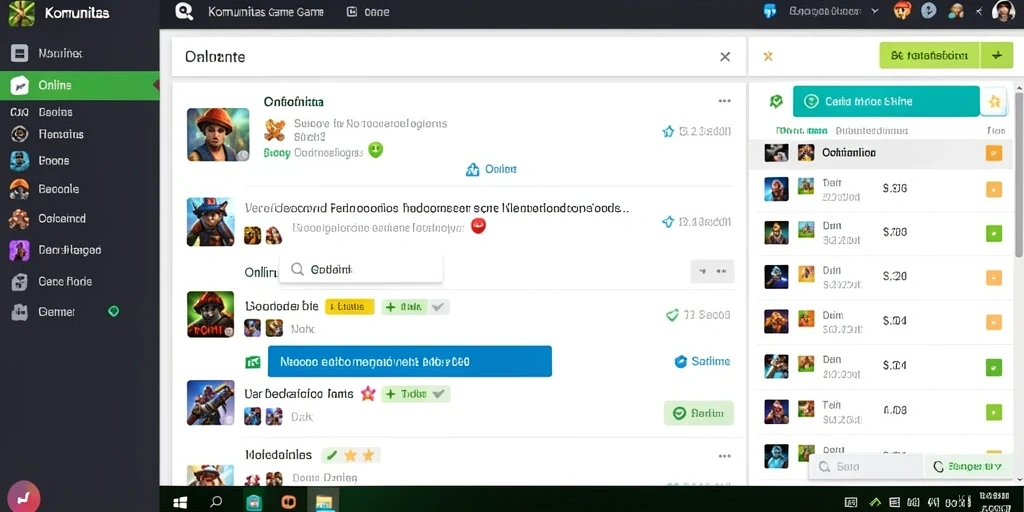Viewport: 1024px width, 512px height.
Task: Click the Windows Start button in taskbar
Action: tap(181, 502)
